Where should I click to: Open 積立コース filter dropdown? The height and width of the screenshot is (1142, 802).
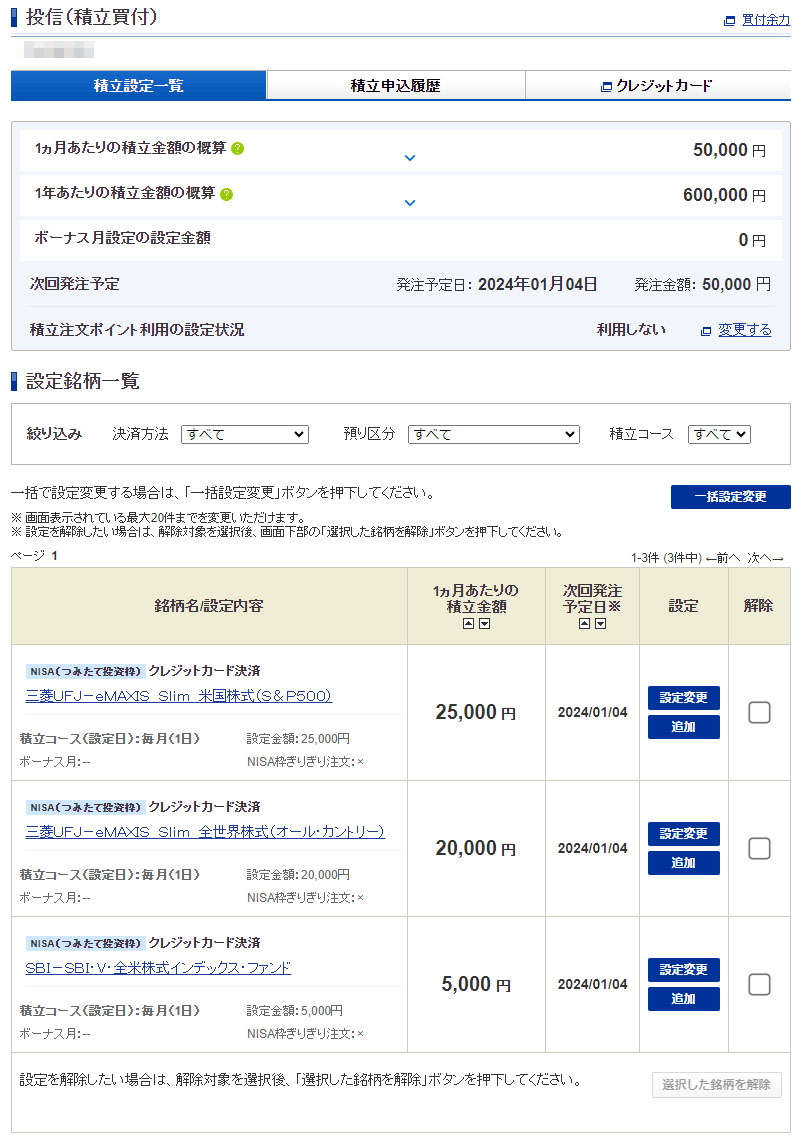tap(719, 434)
